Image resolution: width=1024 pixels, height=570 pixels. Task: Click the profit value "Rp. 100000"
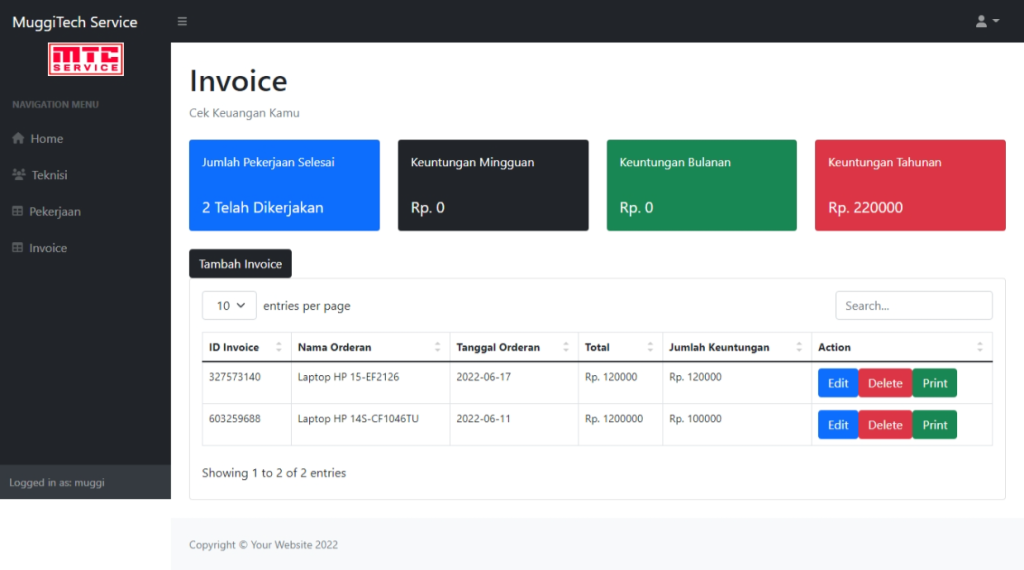click(x=695, y=419)
